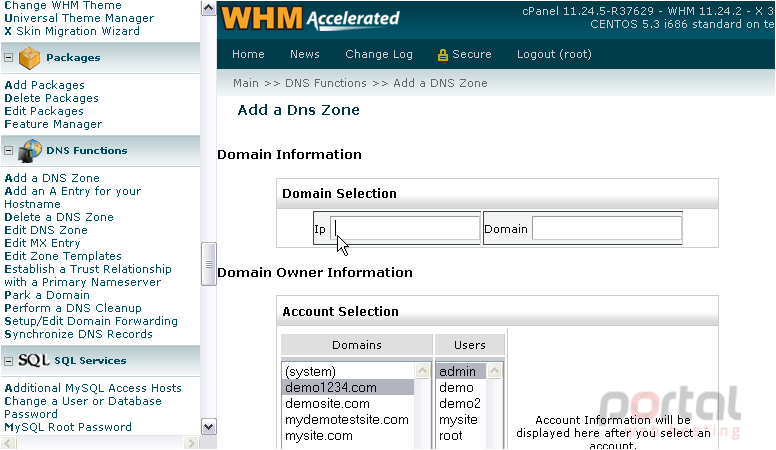The width and height of the screenshot is (776, 450).
Task: Open Synchronize DNS Records link
Action: pyautogui.click(x=78, y=334)
